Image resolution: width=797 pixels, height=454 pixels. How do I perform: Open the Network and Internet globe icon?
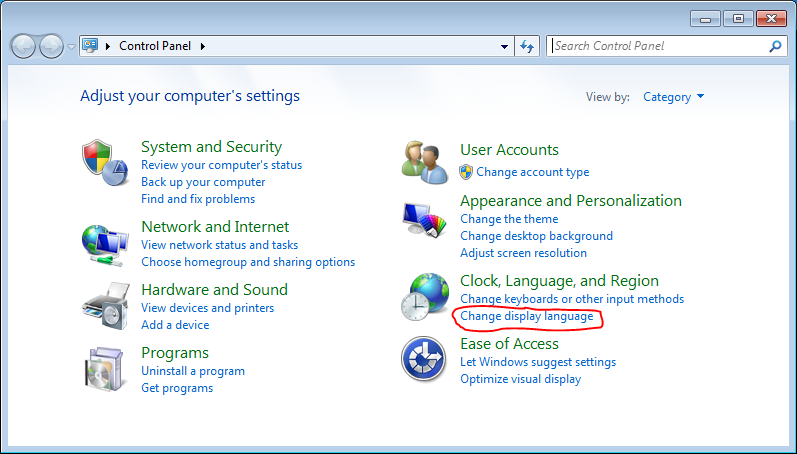click(x=105, y=246)
